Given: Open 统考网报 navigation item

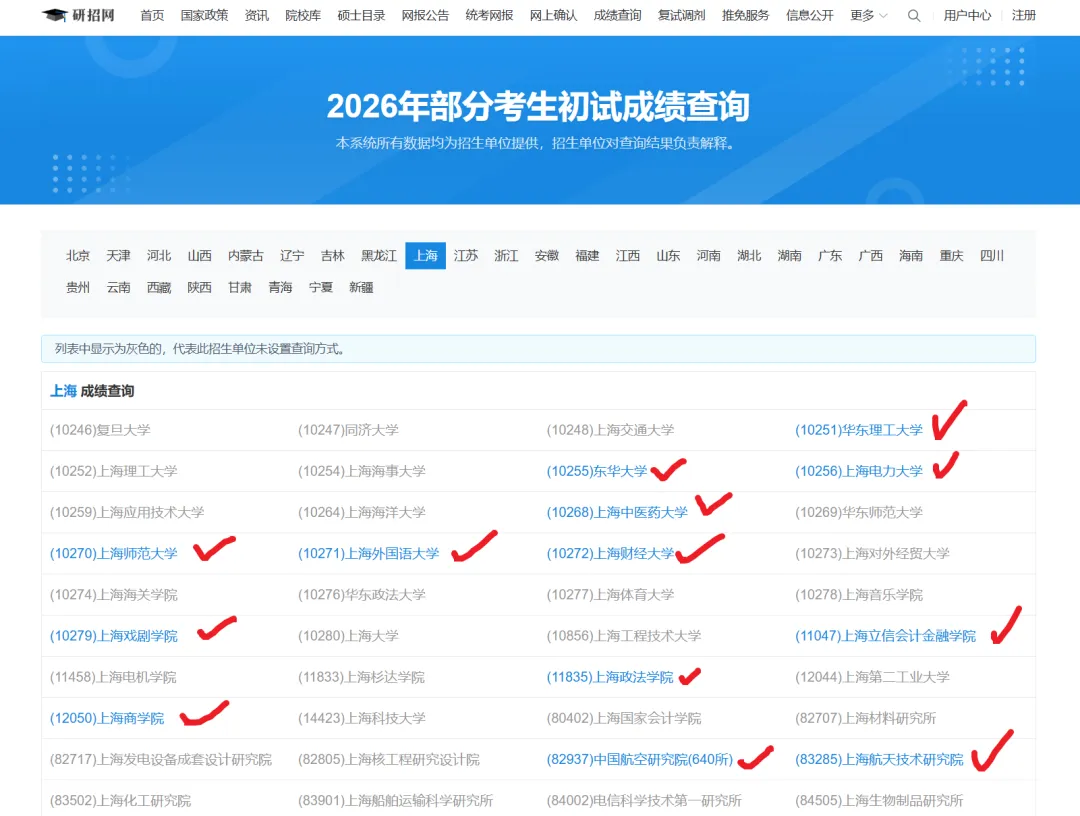Looking at the screenshot, I should point(490,15).
